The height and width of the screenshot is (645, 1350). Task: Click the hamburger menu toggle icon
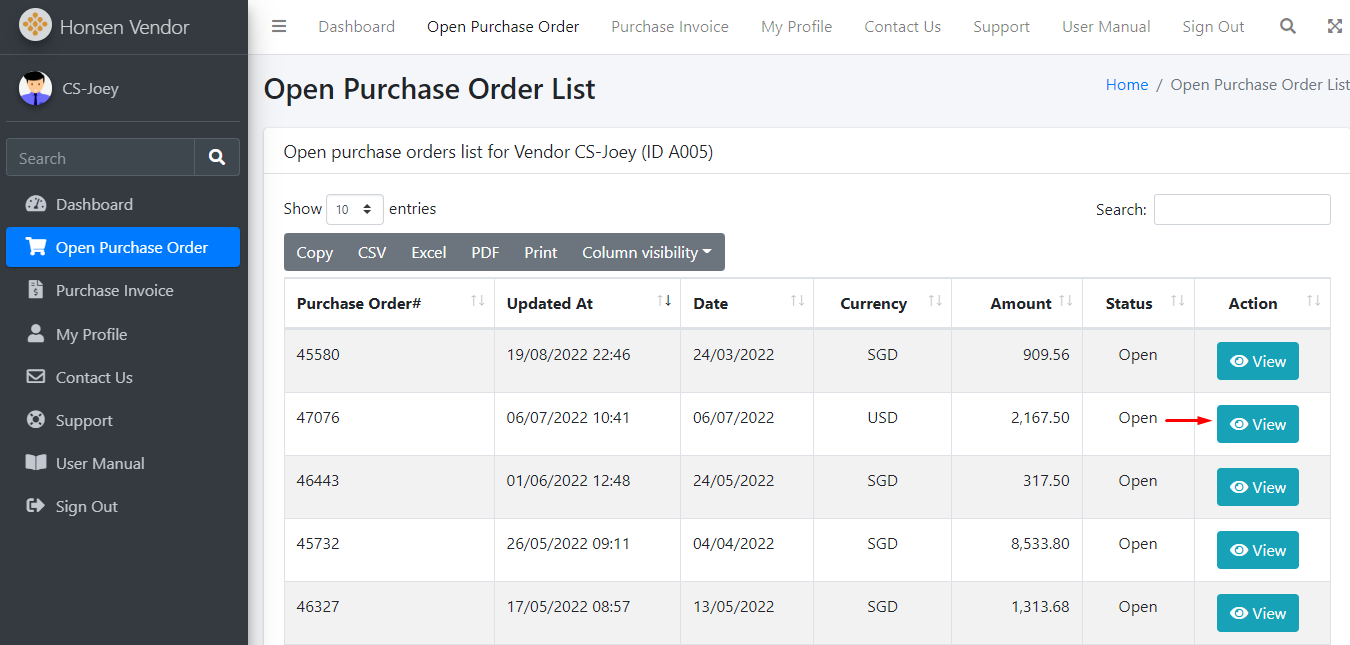point(279,27)
